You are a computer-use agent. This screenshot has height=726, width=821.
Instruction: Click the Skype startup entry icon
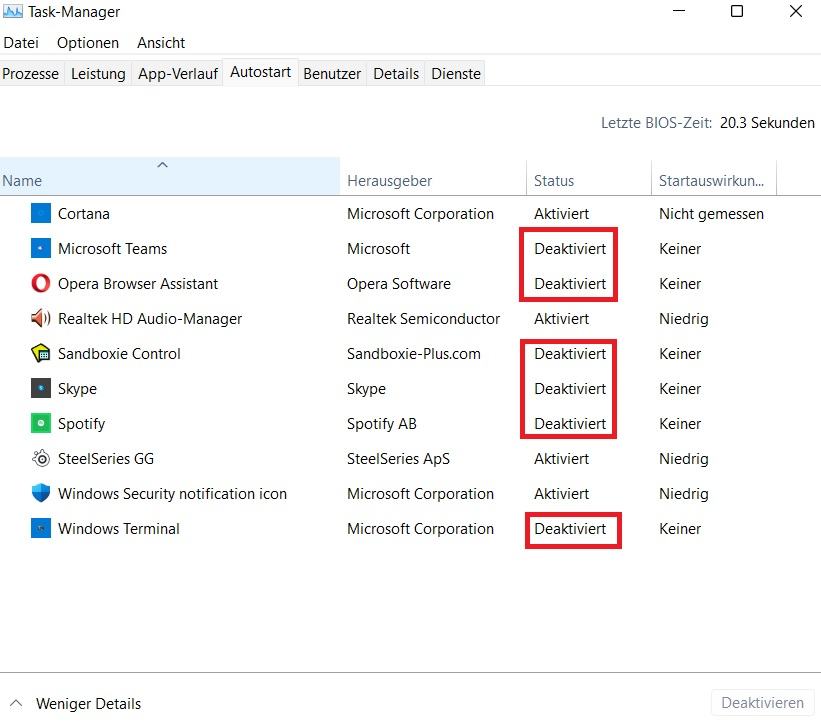pos(41,388)
